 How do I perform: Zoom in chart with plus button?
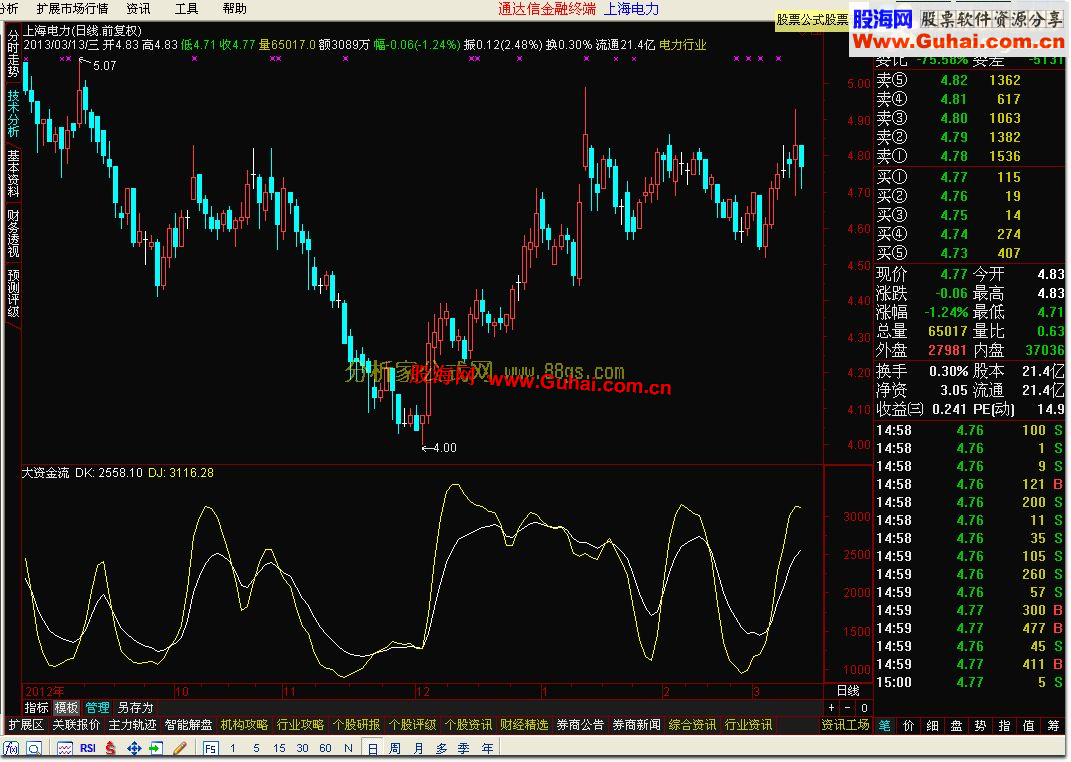831,708
